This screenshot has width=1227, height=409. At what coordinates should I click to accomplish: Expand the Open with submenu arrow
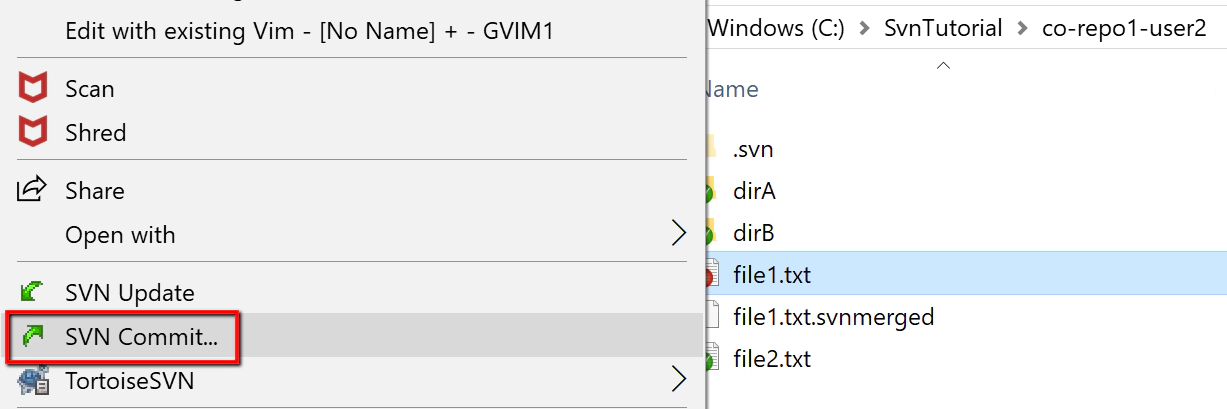pos(679,234)
